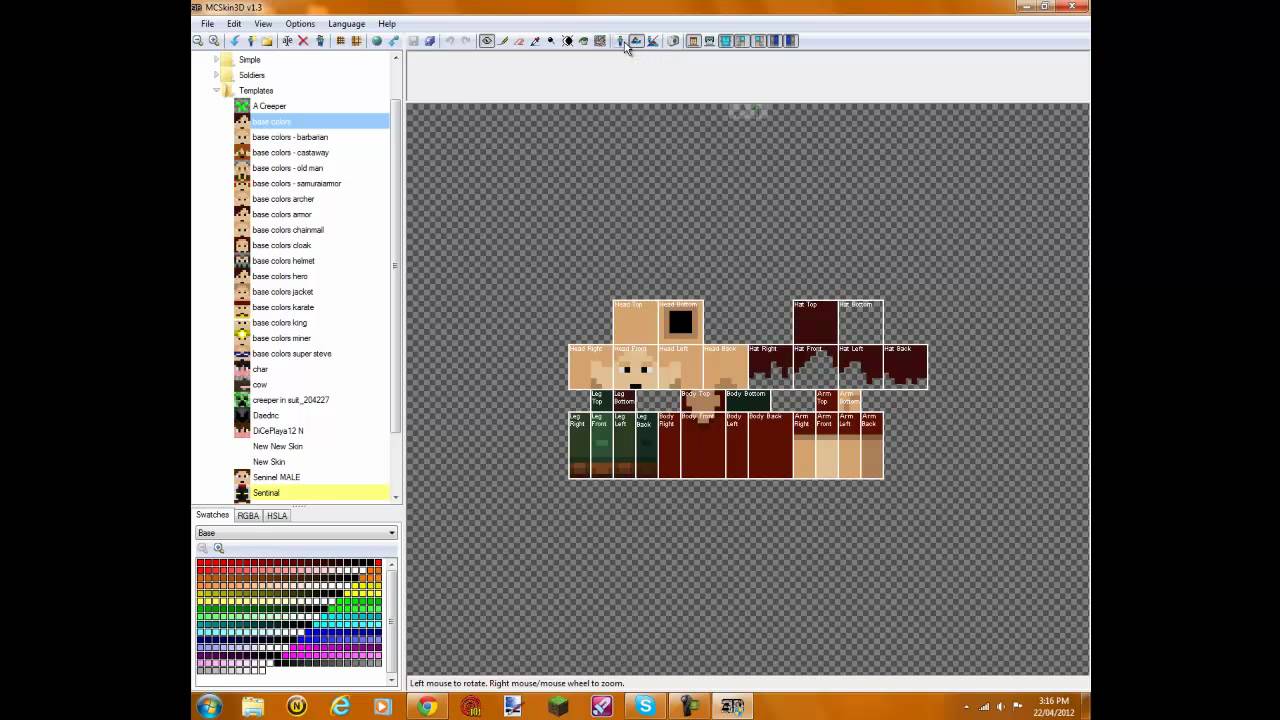Switch to the RGBA tab
The height and width of the screenshot is (720, 1280).
coord(248,516)
